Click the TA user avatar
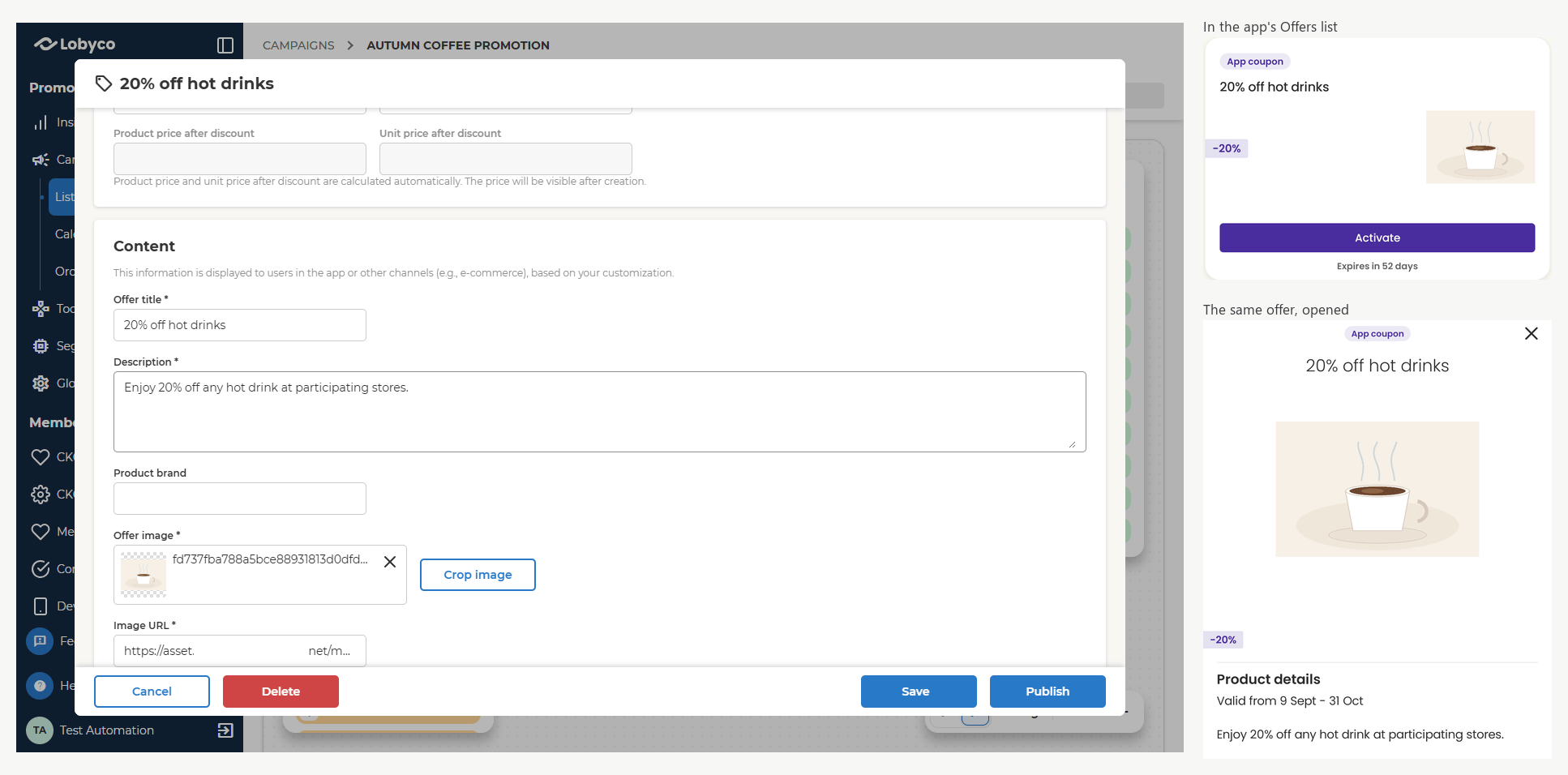The width and height of the screenshot is (1568, 775). (40, 730)
